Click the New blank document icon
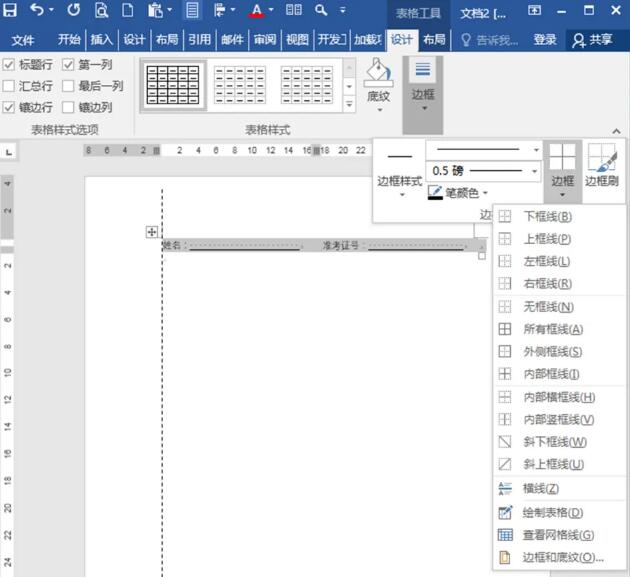This screenshot has width=630, height=577. click(x=127, y=10)
